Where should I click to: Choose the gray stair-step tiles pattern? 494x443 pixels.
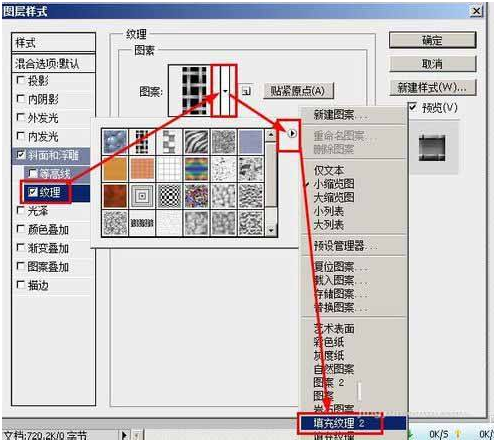pyautogui.click(x=169, y=142)
